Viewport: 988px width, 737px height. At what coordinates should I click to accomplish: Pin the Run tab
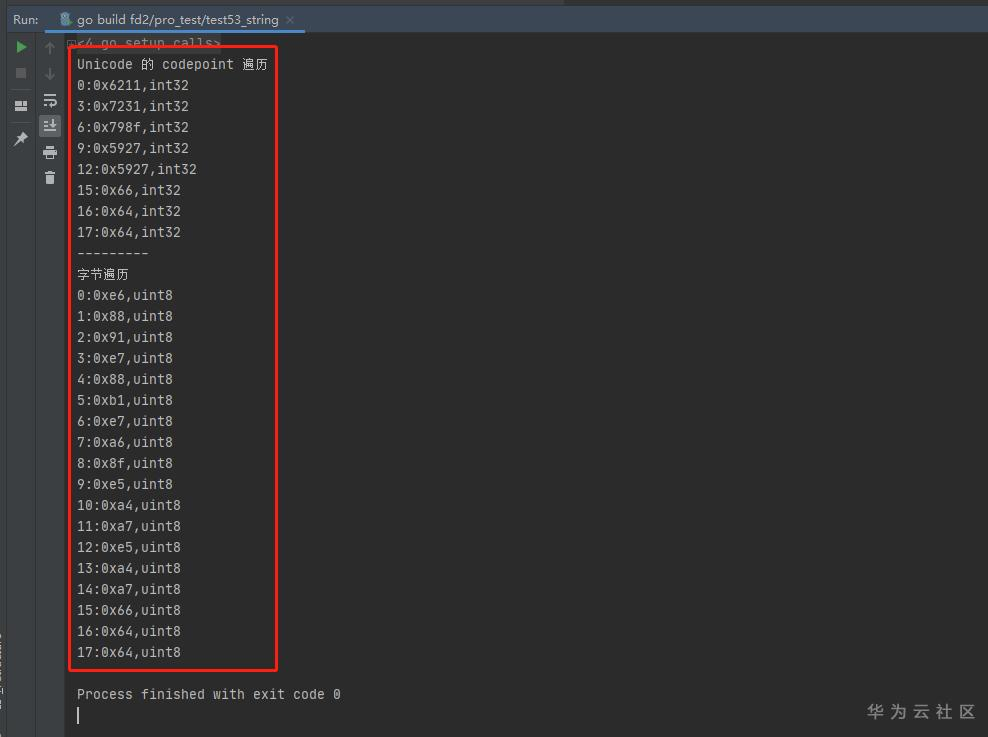(x=21, y=138)
